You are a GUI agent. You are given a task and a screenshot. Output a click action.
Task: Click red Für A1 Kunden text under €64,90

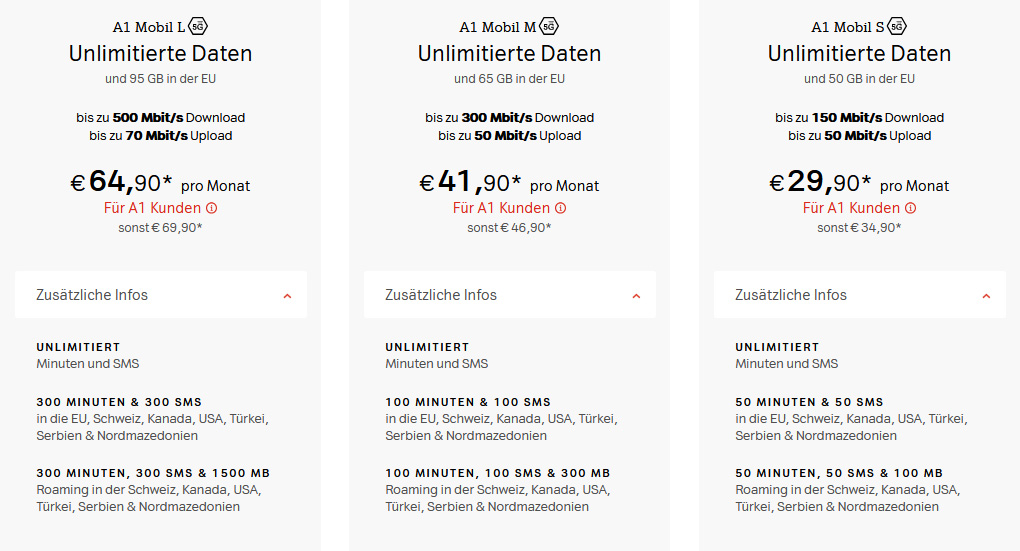tap(152, 208)
